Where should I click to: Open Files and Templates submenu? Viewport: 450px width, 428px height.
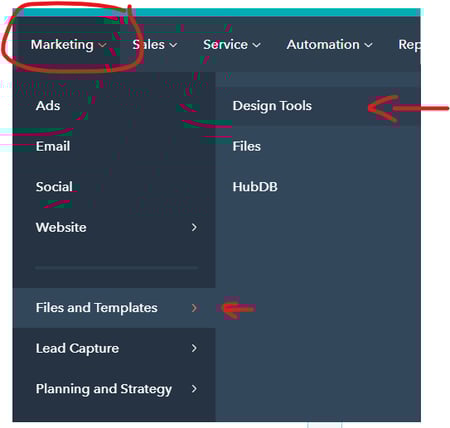114,308
